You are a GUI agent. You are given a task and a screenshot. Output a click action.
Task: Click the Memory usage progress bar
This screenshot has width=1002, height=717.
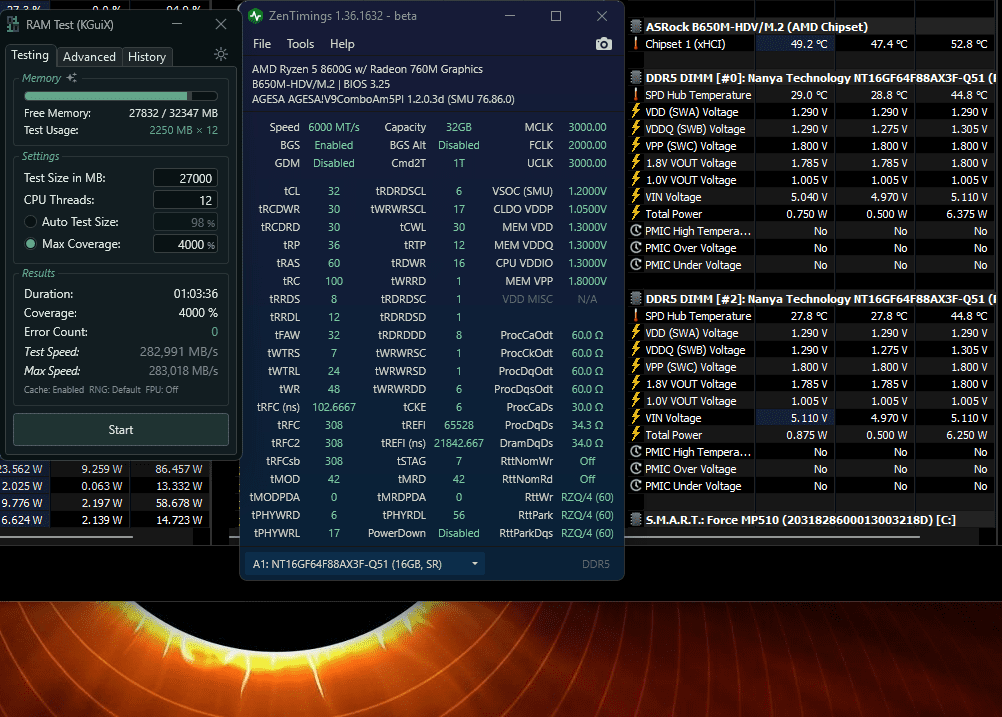click(x=121, y=96)
